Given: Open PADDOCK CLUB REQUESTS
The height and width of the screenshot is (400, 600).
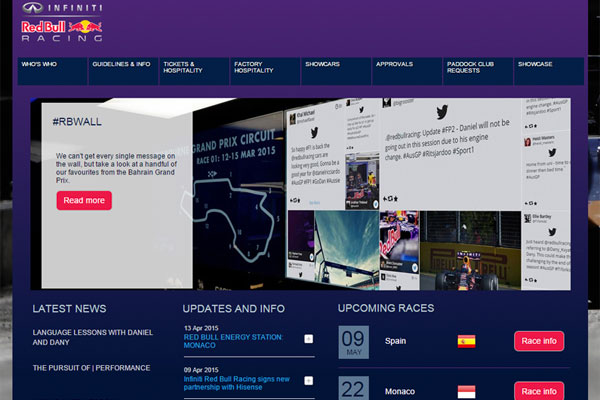Looking at the screenshot, I should 478,71.
